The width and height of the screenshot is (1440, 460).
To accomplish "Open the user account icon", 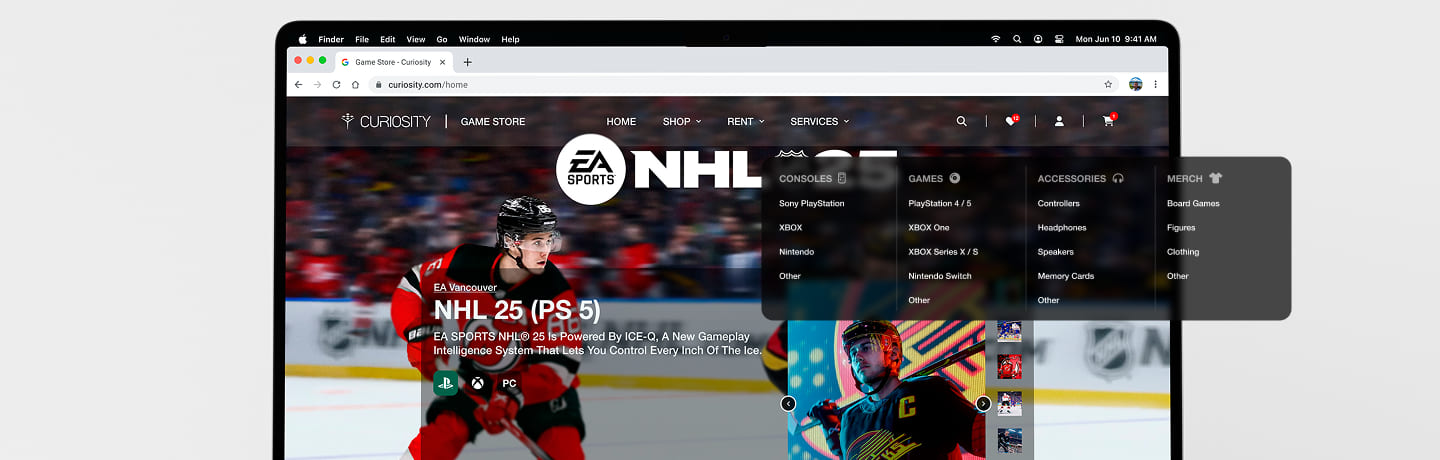I will coord(1059,121).
